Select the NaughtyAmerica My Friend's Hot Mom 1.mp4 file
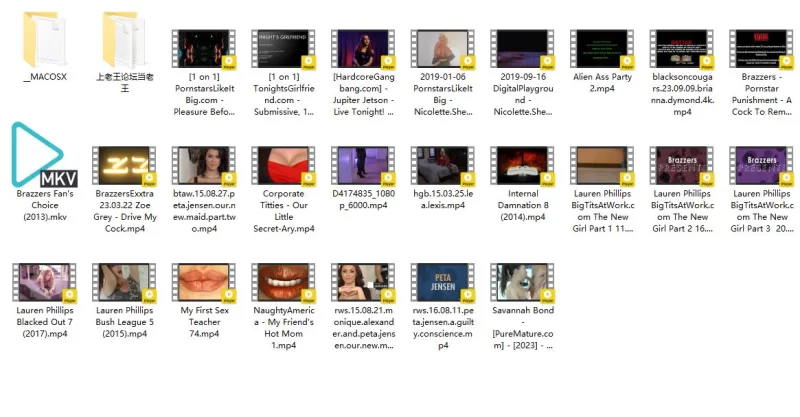This screenshot has width=800, height=417. [x=284, y=283]
